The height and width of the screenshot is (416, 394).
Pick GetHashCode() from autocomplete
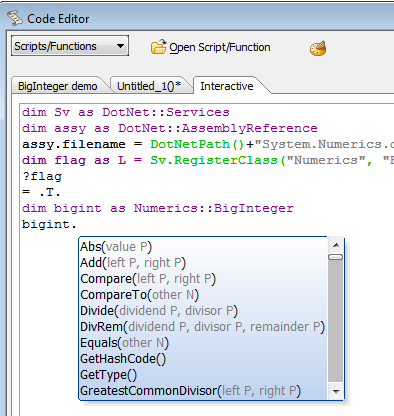(x=203, y=359)
